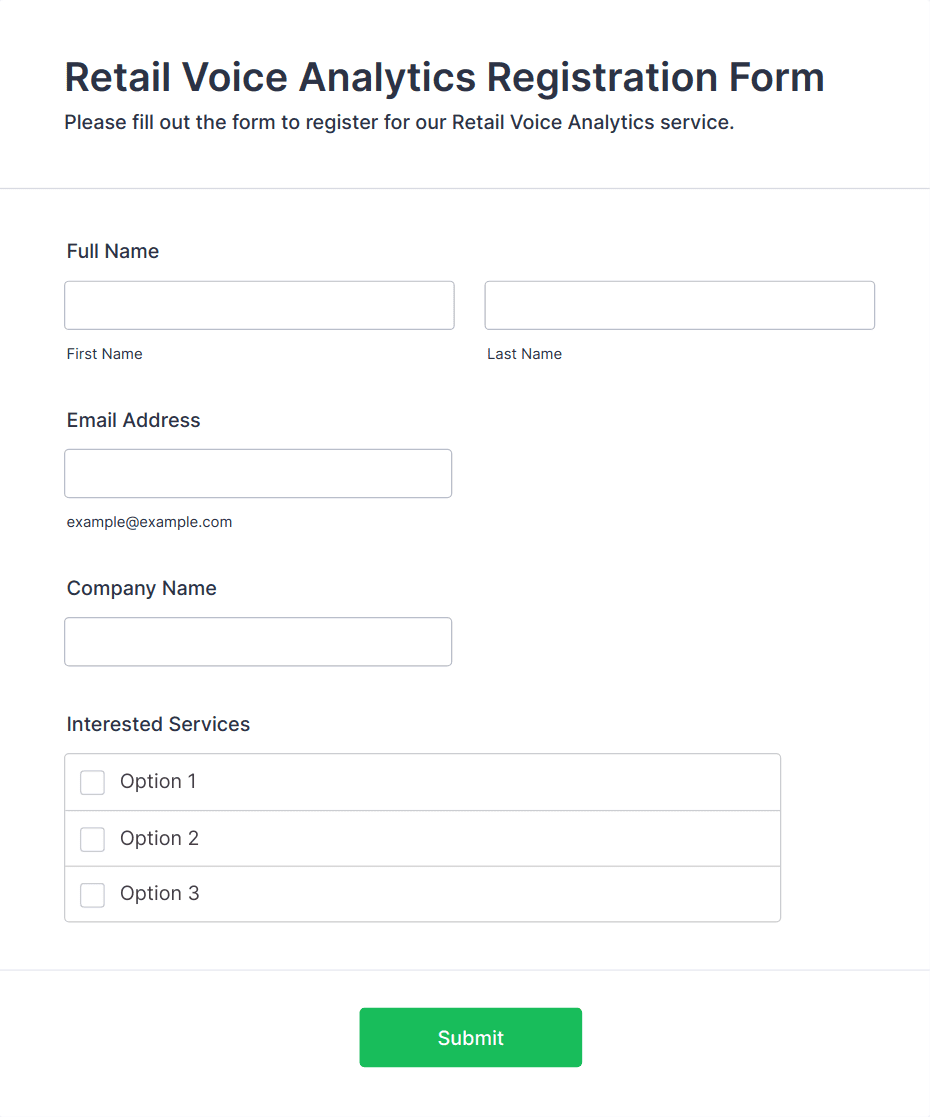The width and height of the screenshot is (930, 1117).
Task: Click the 'Email Address' field label
Action: coord(133,420)
